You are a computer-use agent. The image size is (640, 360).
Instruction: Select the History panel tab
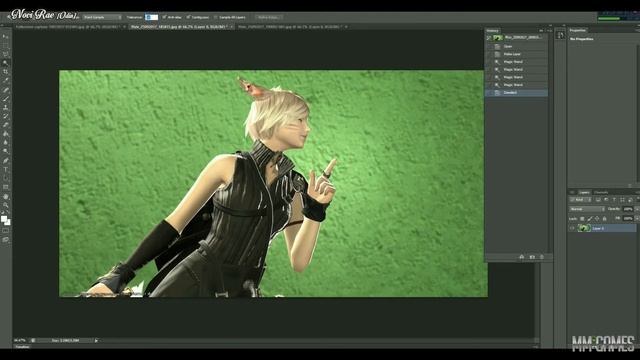click(x=492, y=31)
